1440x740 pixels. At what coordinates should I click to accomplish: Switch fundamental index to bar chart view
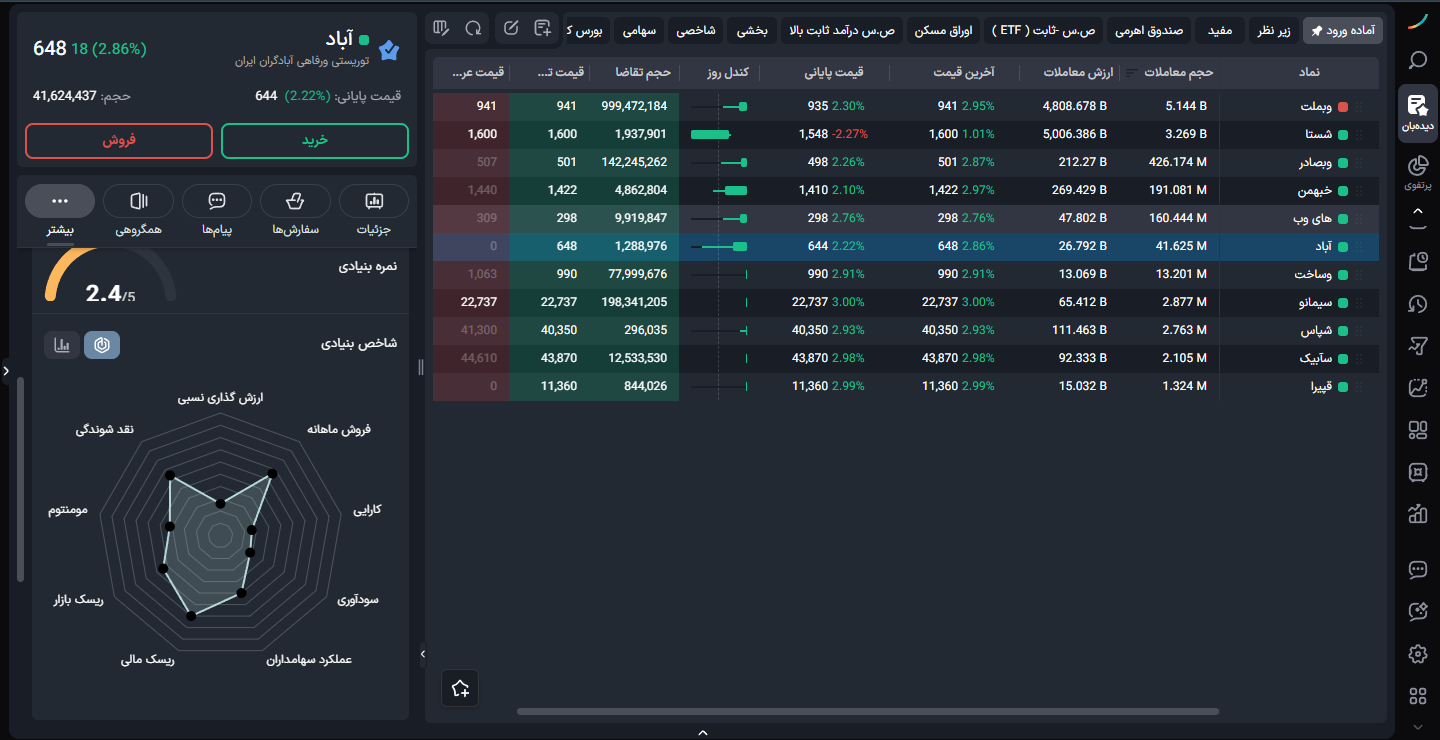[62, 345]
